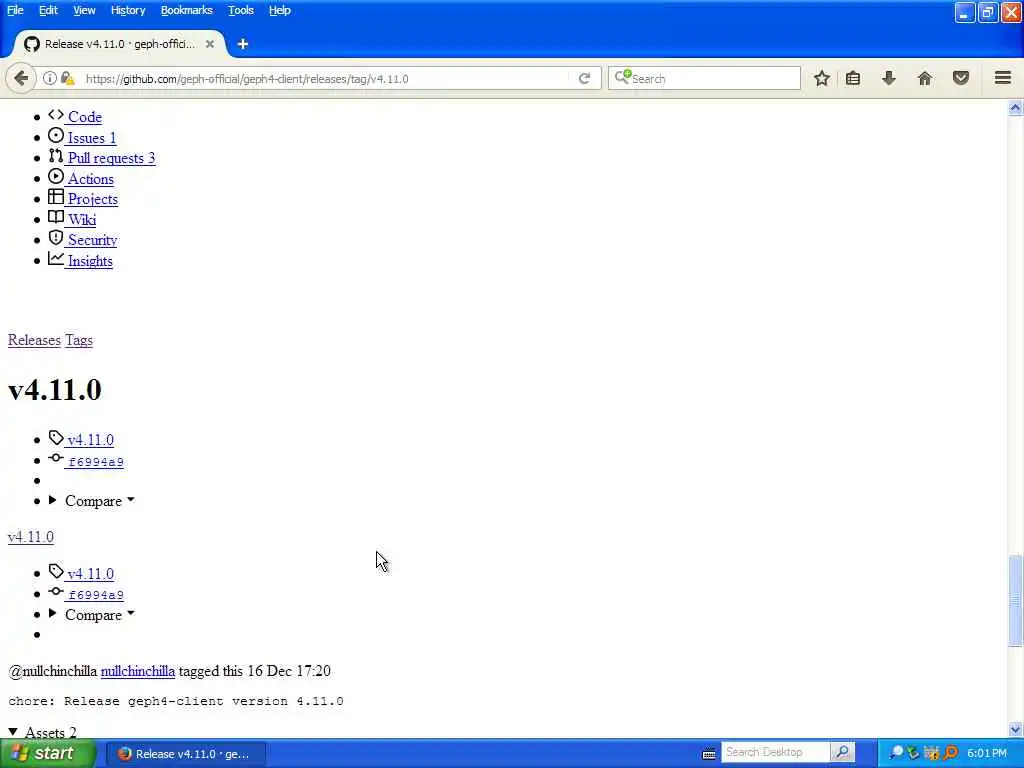Click the search engine magnifier icon

(x=622, y=77)
